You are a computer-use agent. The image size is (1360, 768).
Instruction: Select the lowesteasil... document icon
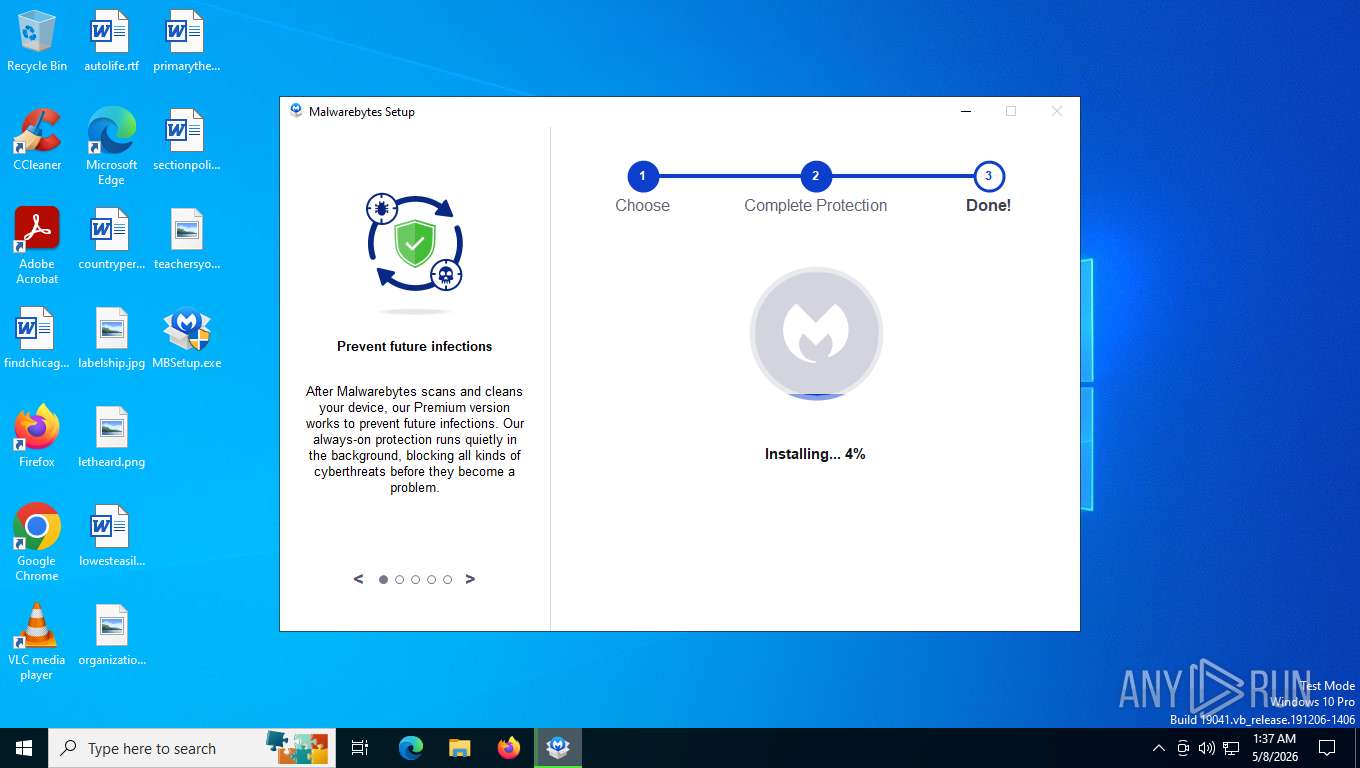[x=111, y=536]
